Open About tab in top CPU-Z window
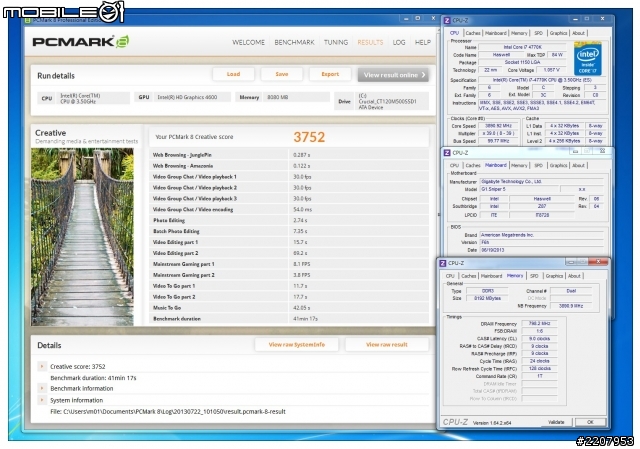The width and height of the screenshot is (640, 449). [578, 33]
